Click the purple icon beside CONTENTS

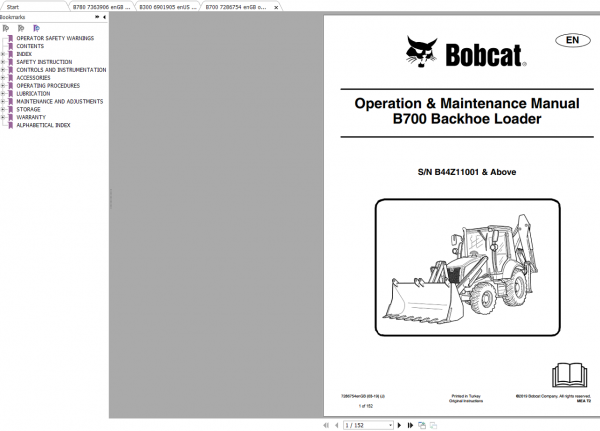coord(11,46)
